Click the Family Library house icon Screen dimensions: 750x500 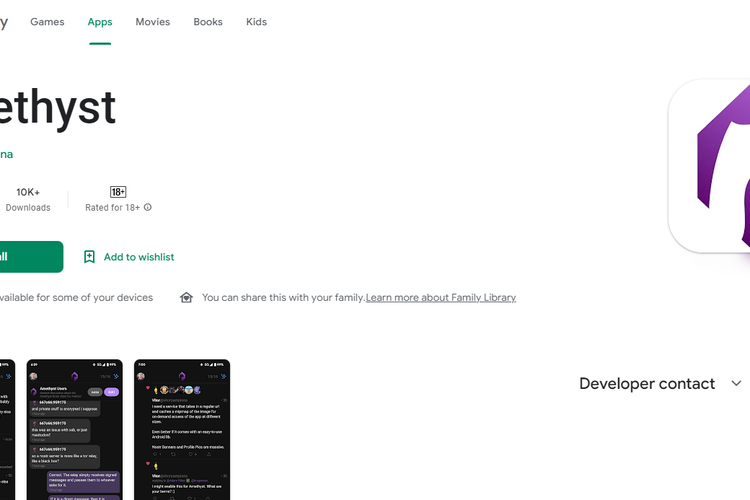pyautogui.click(x=187, y=298)
